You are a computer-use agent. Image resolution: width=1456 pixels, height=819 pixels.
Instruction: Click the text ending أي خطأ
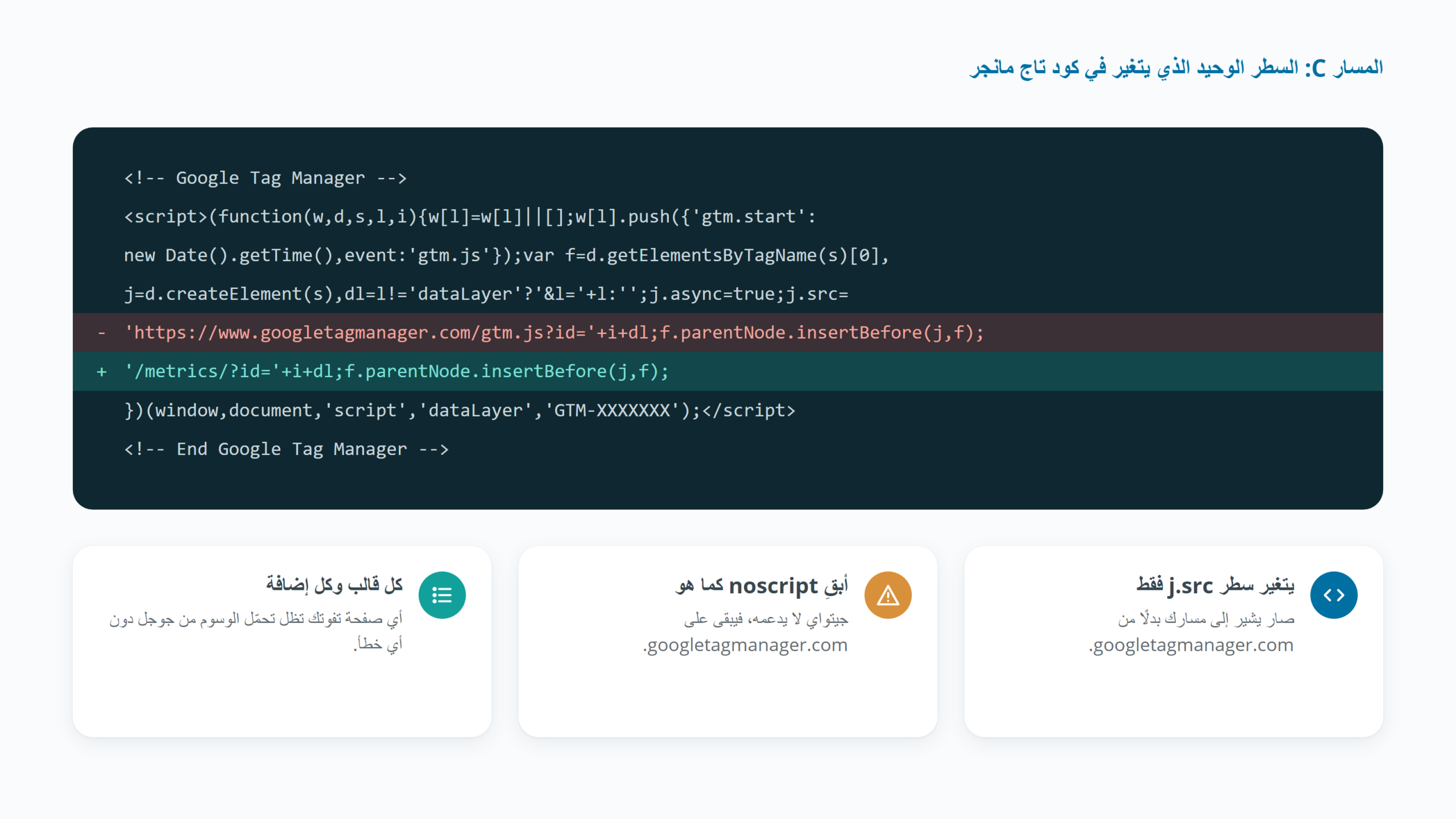tap(378, 644)
